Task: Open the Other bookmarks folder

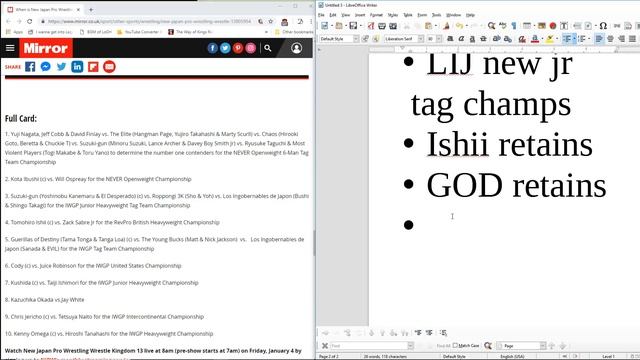Action: tap(294, 32)
